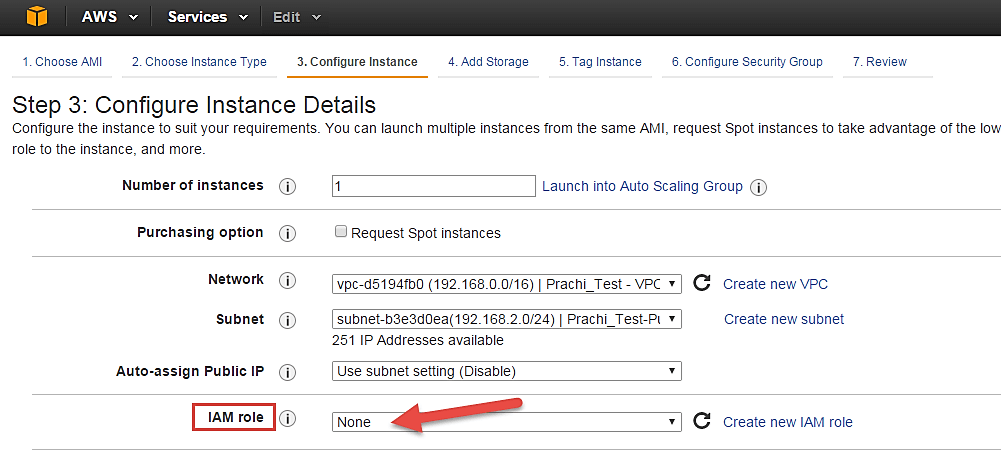The width and height of the screenshot is (1001, 452).
Task: Click info icon next to Subnet label
Action: click(288, 320)
